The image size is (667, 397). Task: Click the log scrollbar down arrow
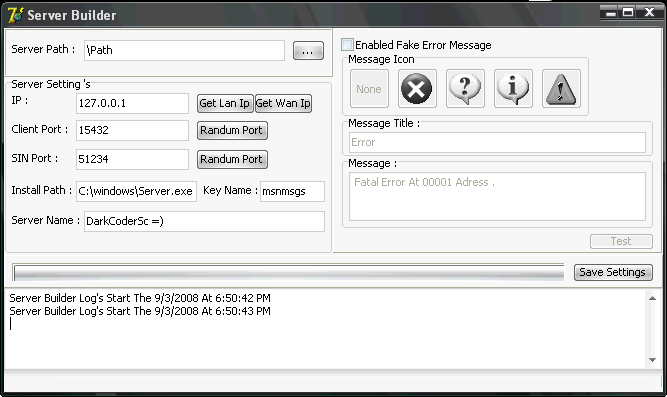coord(652,360)
